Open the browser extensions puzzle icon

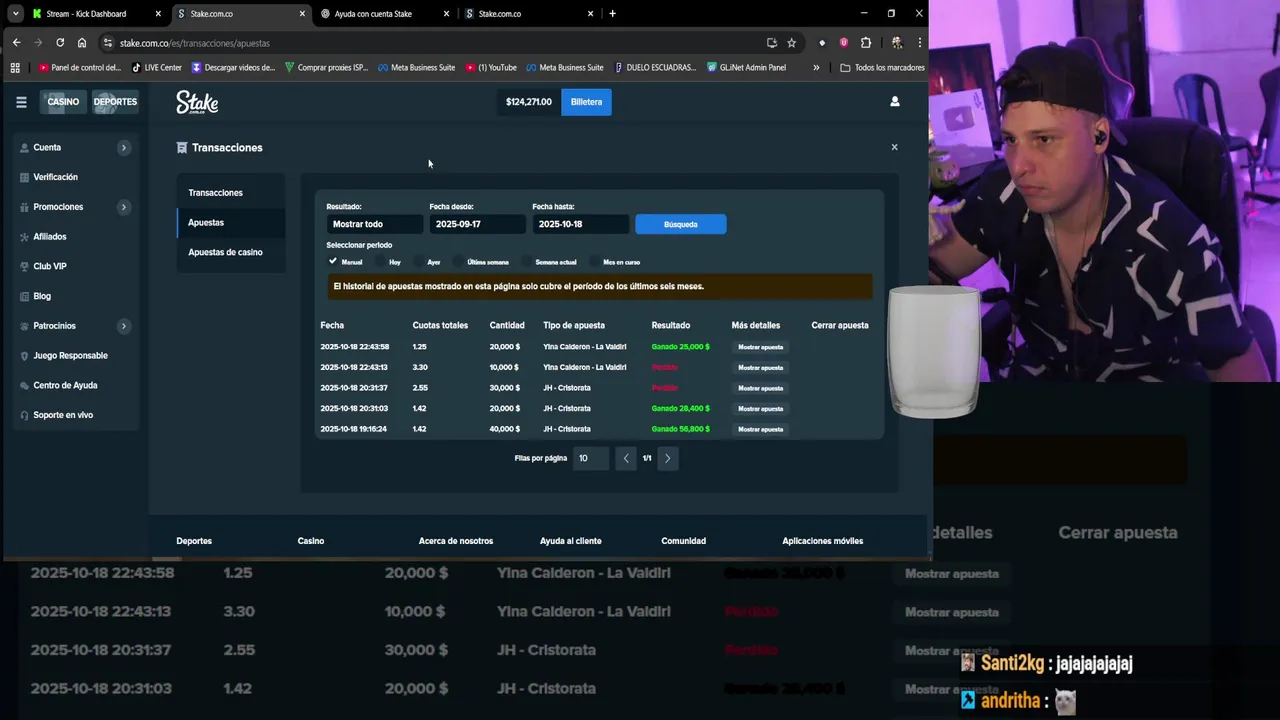(x=866, y=43)
